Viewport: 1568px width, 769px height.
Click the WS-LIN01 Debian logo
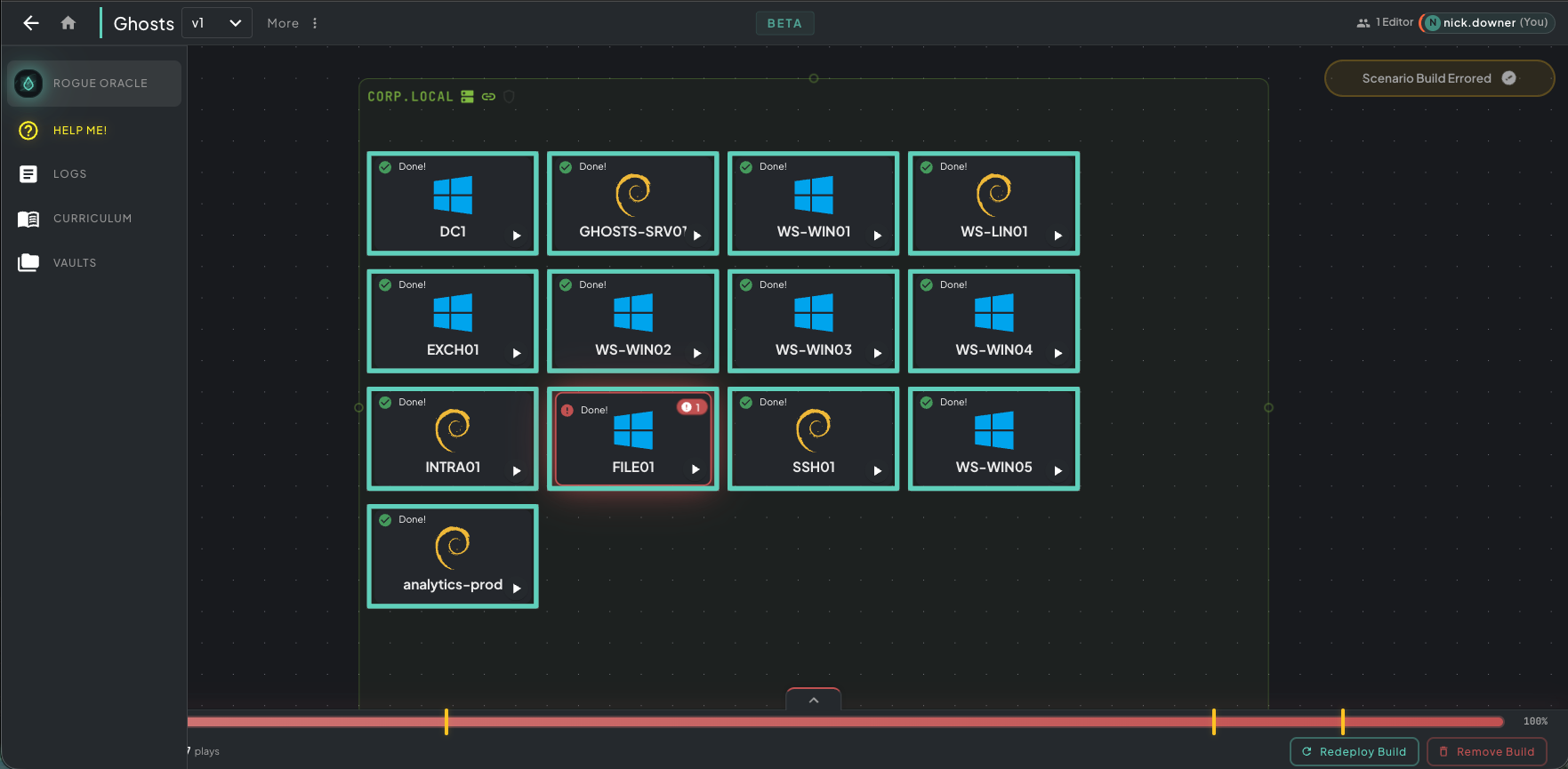click(x=994, y=195)
